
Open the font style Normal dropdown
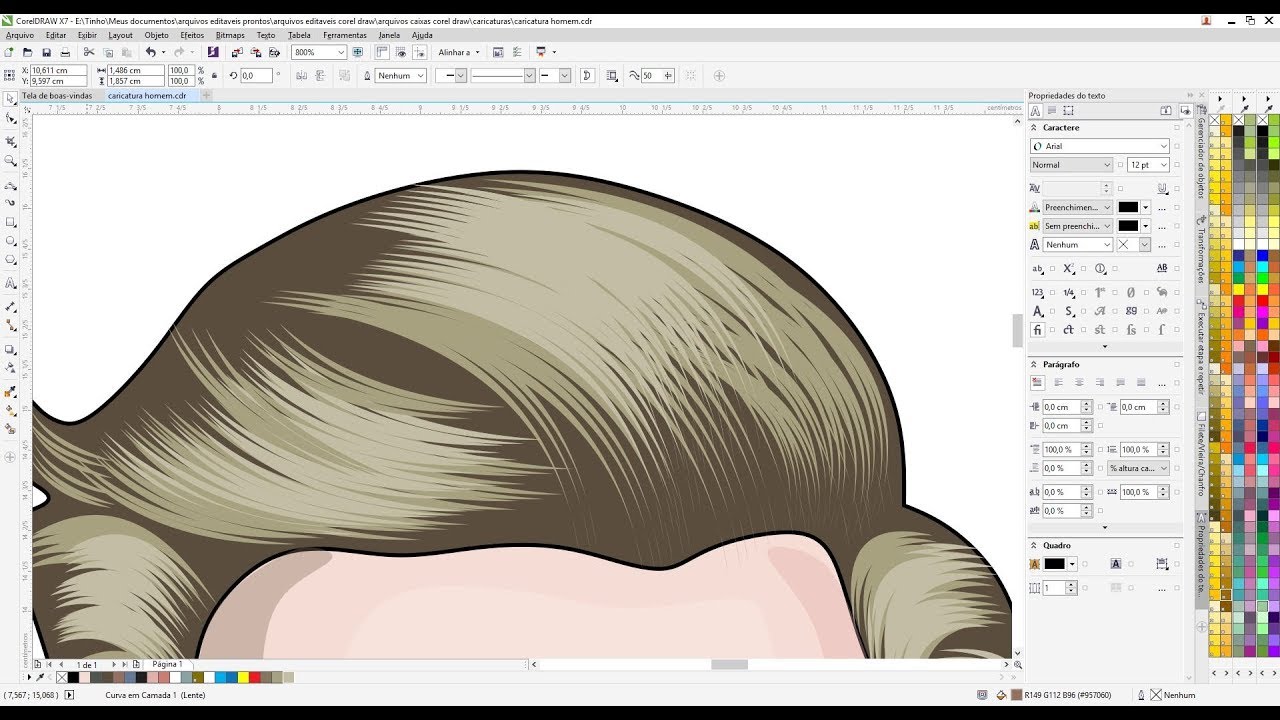[x=1107, y=165]
